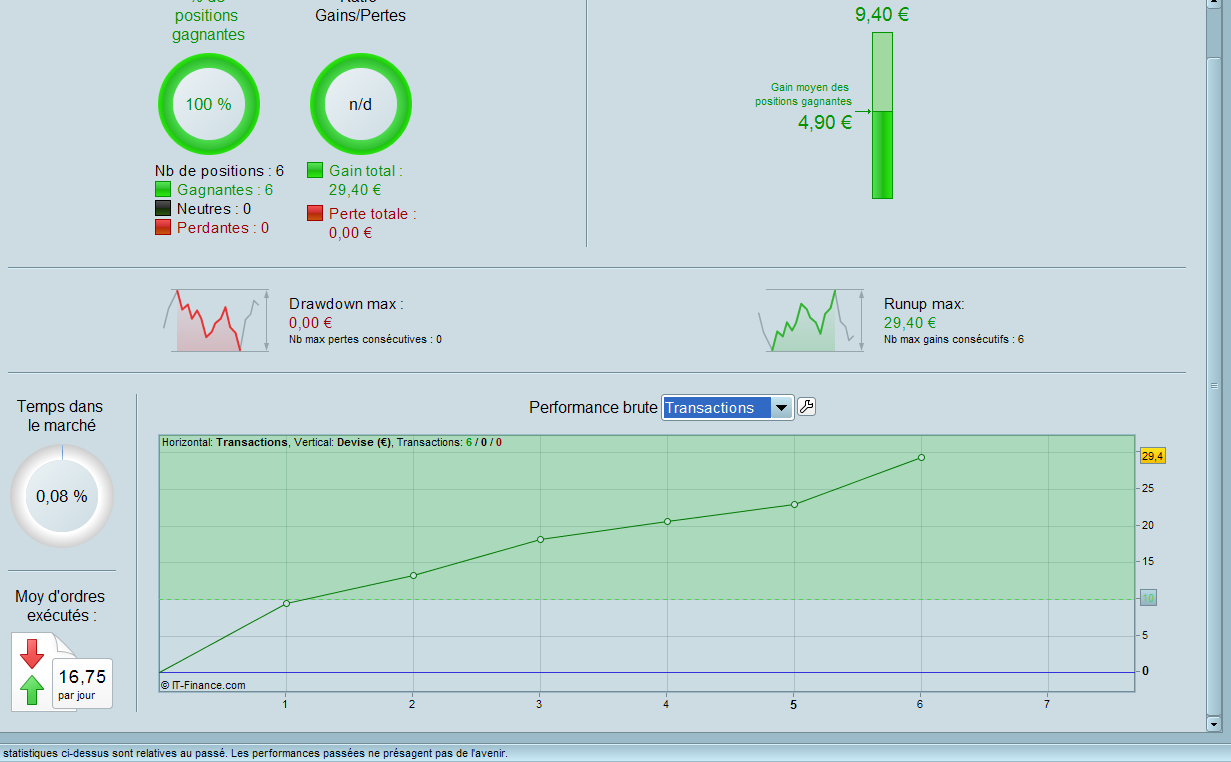Click the green average gain bar gauge
Viewport: 1231px width, 762px height.
tap(882, 115)
